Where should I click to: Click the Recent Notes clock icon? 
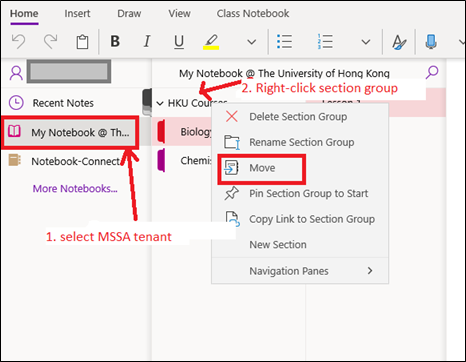point(16,103)
